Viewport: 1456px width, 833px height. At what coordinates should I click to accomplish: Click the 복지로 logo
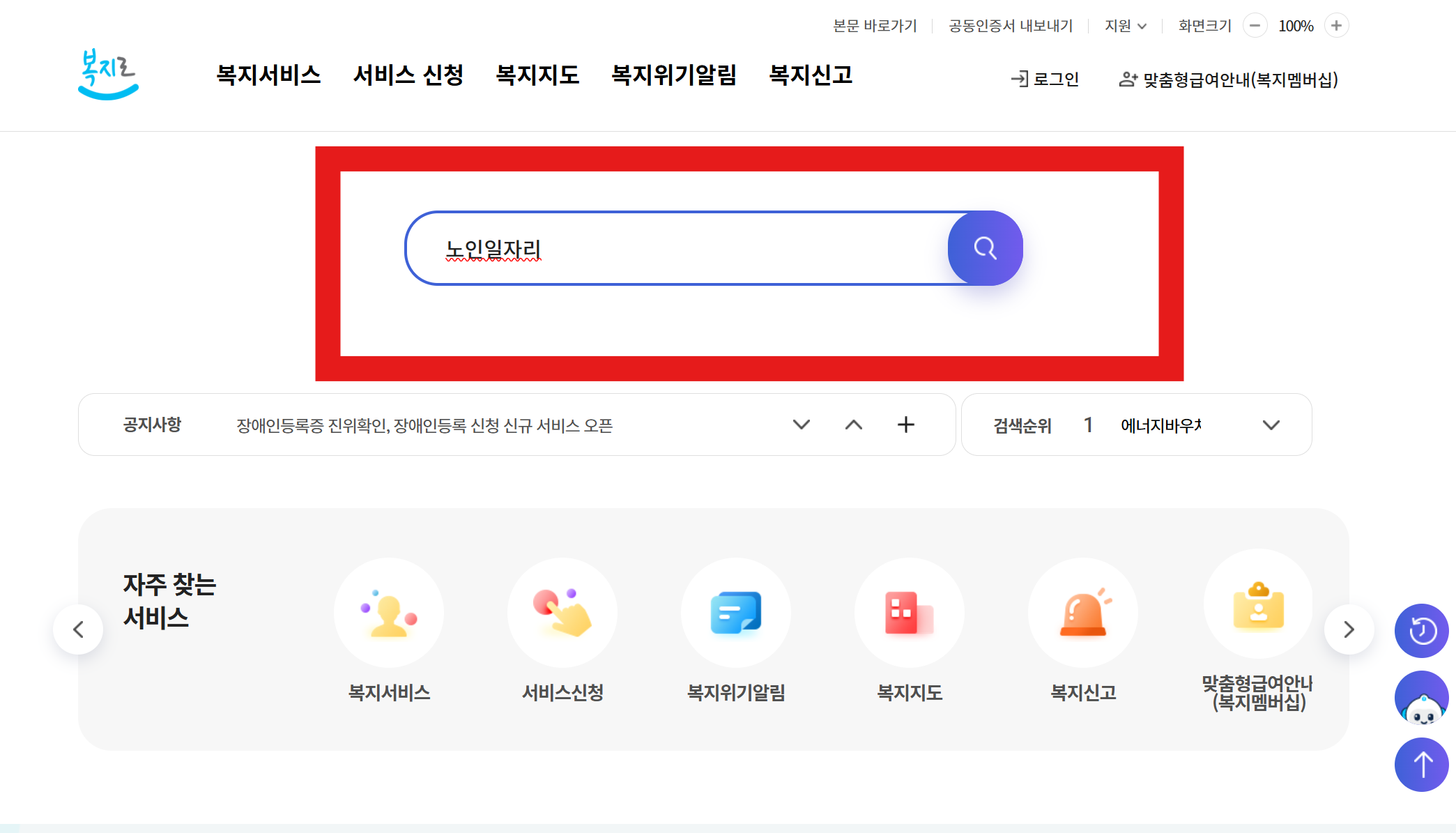[108, 75]
